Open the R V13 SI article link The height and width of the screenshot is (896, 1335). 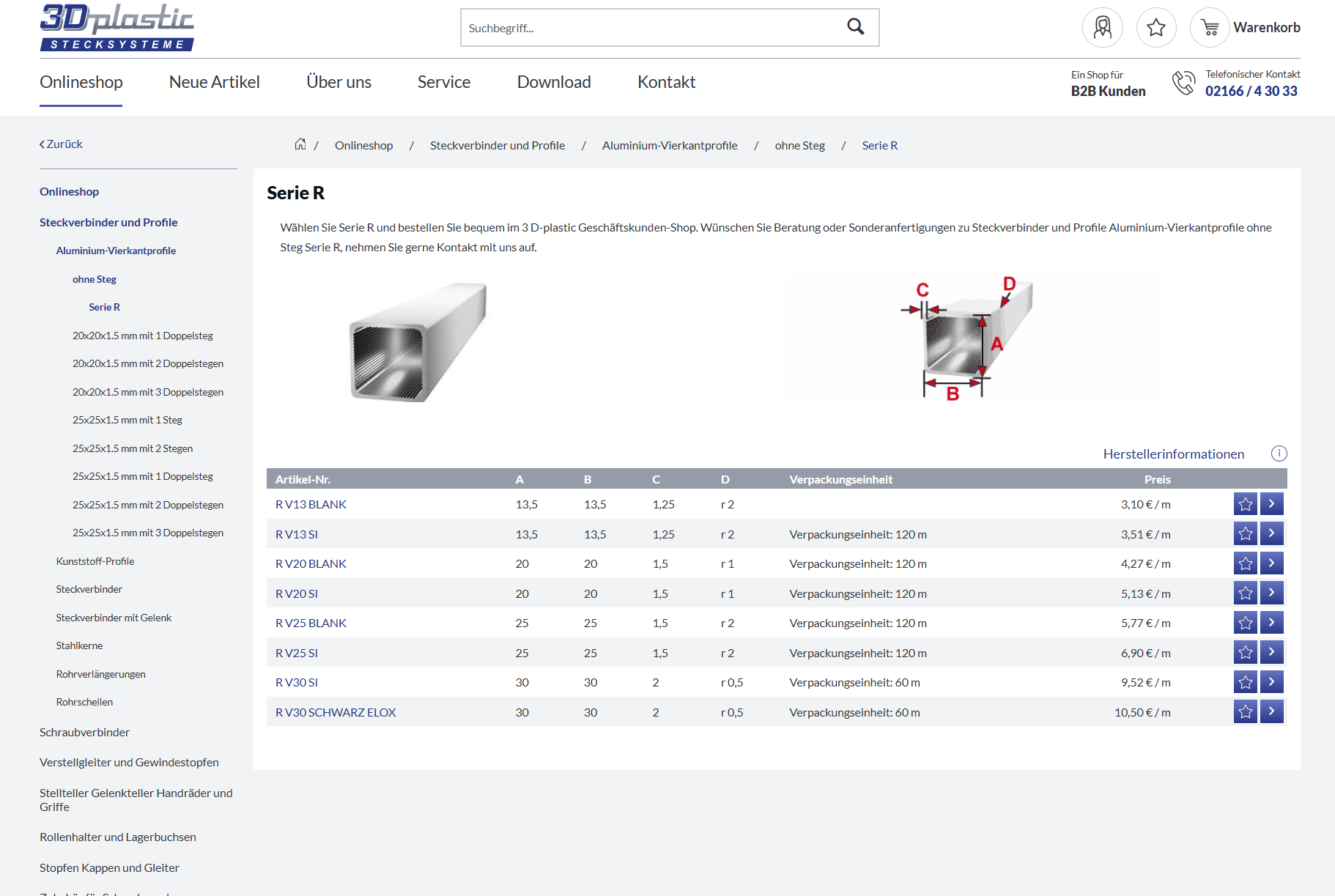click(297, 534)
